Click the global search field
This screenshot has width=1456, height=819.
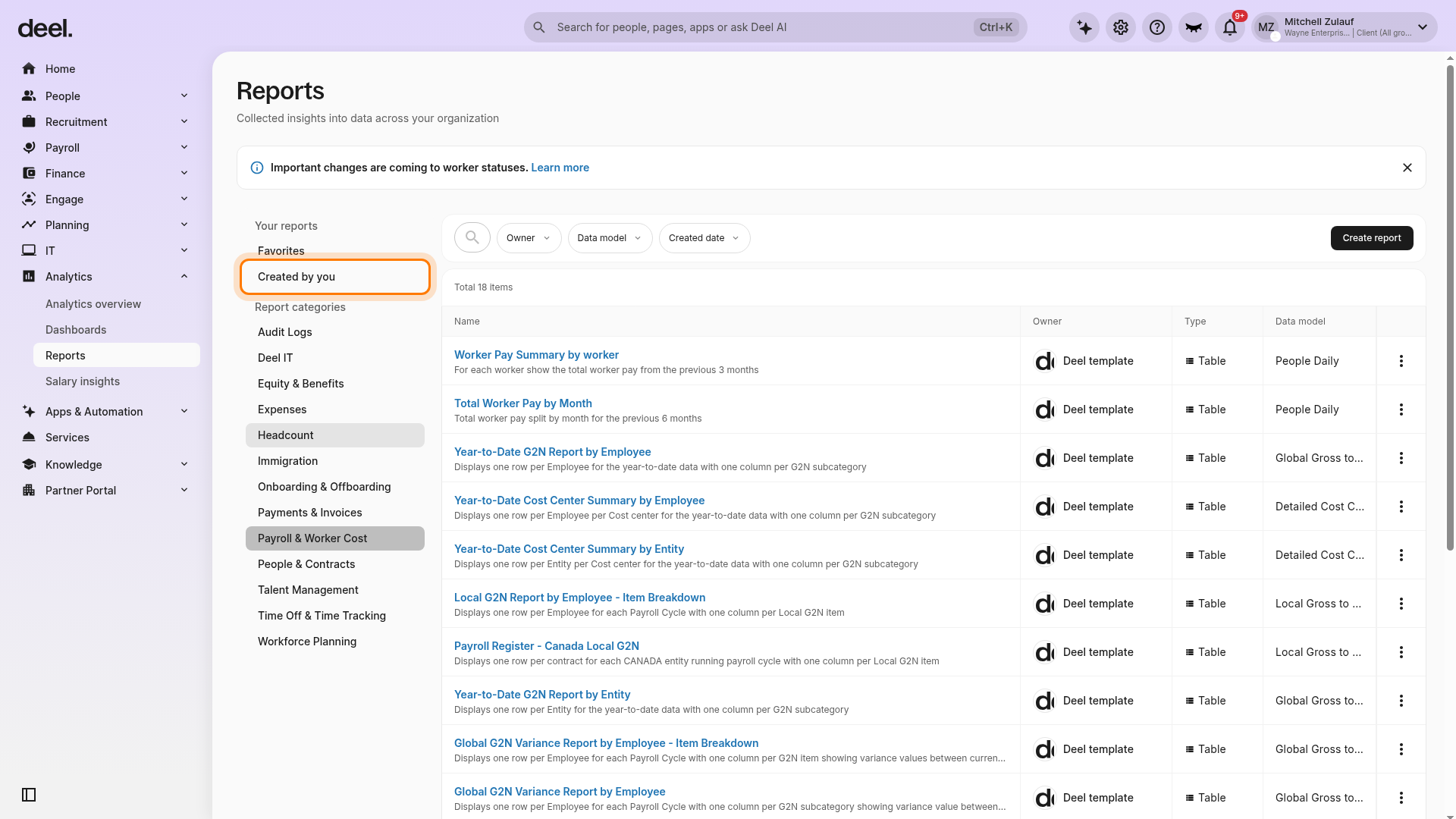(x=775, y=27)
